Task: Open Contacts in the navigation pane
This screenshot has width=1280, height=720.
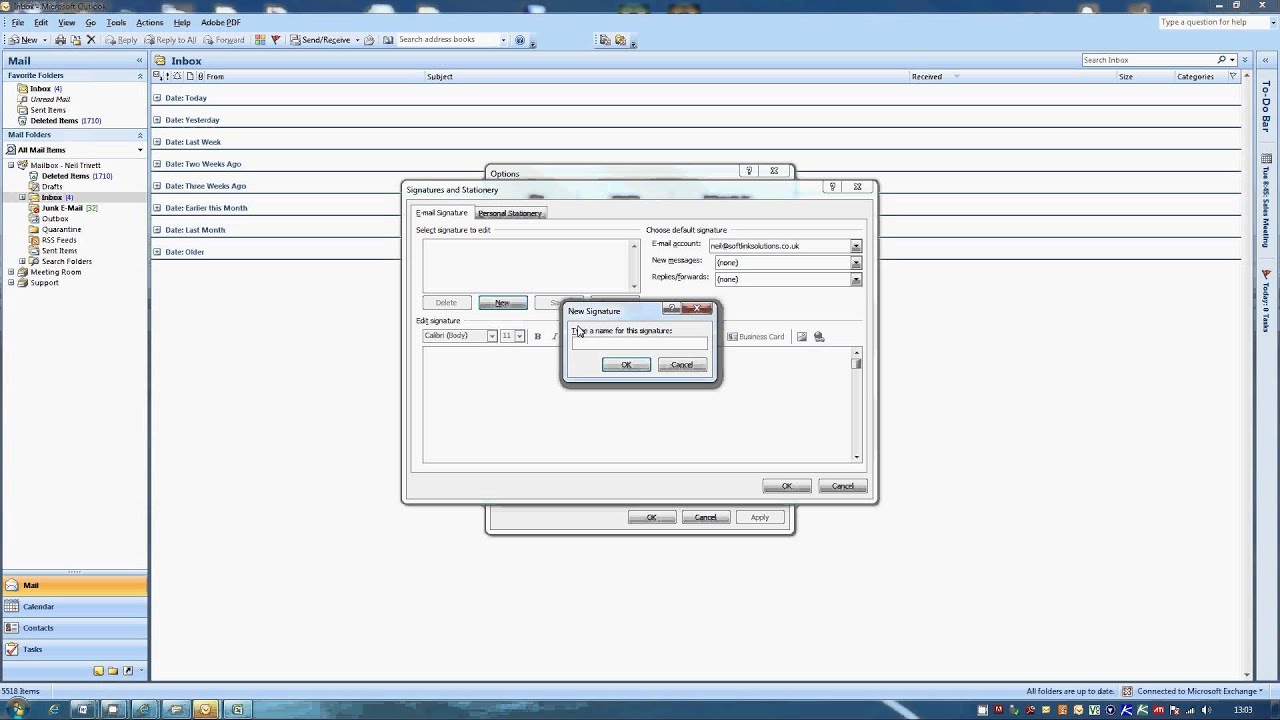Action: 75,628
